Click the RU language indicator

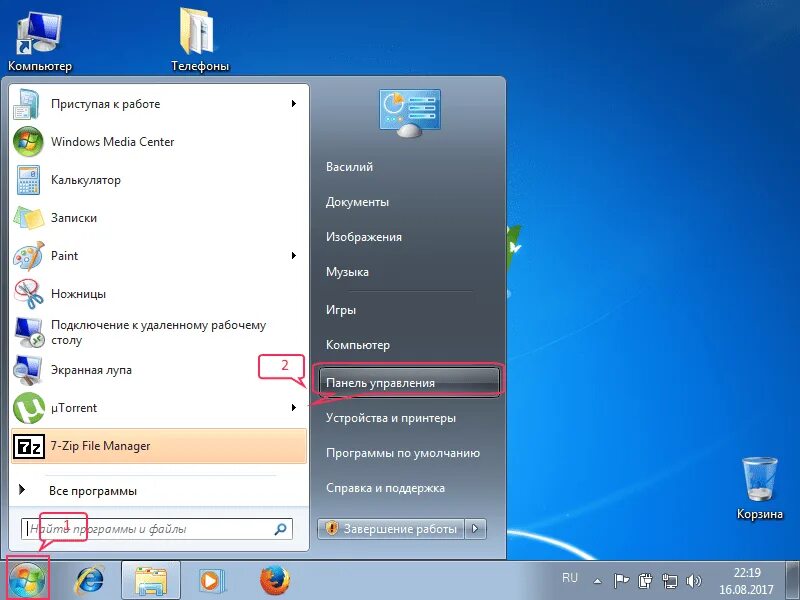pos(570,578)
